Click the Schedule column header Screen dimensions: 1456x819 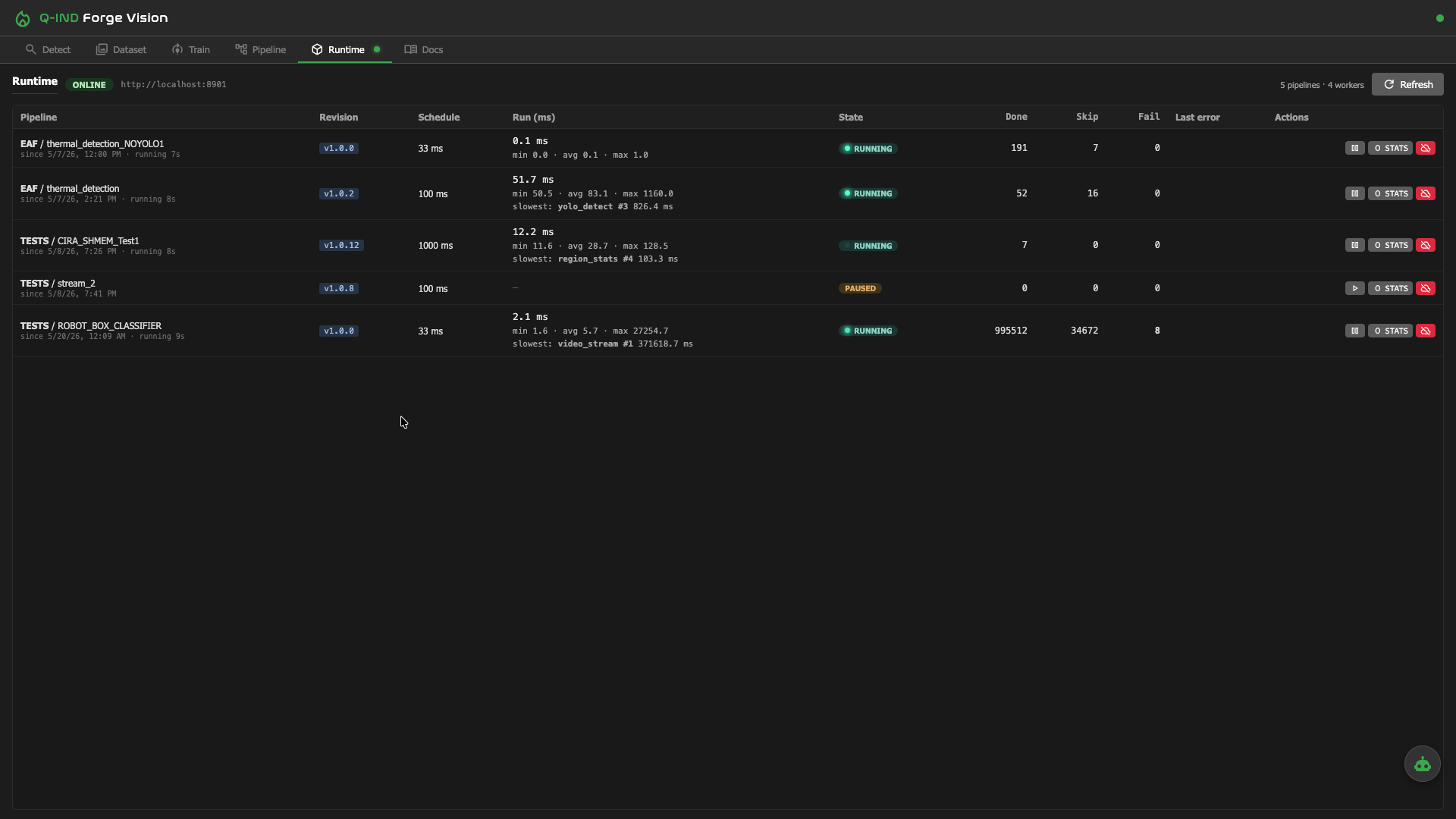coord(438,118)
